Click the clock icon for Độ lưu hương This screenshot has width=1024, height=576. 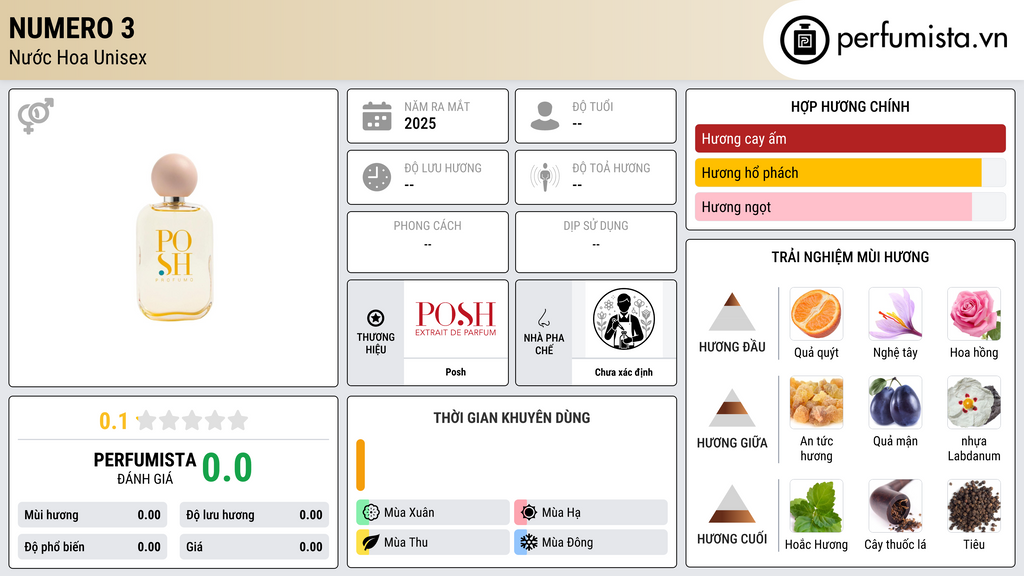point(377,177)
